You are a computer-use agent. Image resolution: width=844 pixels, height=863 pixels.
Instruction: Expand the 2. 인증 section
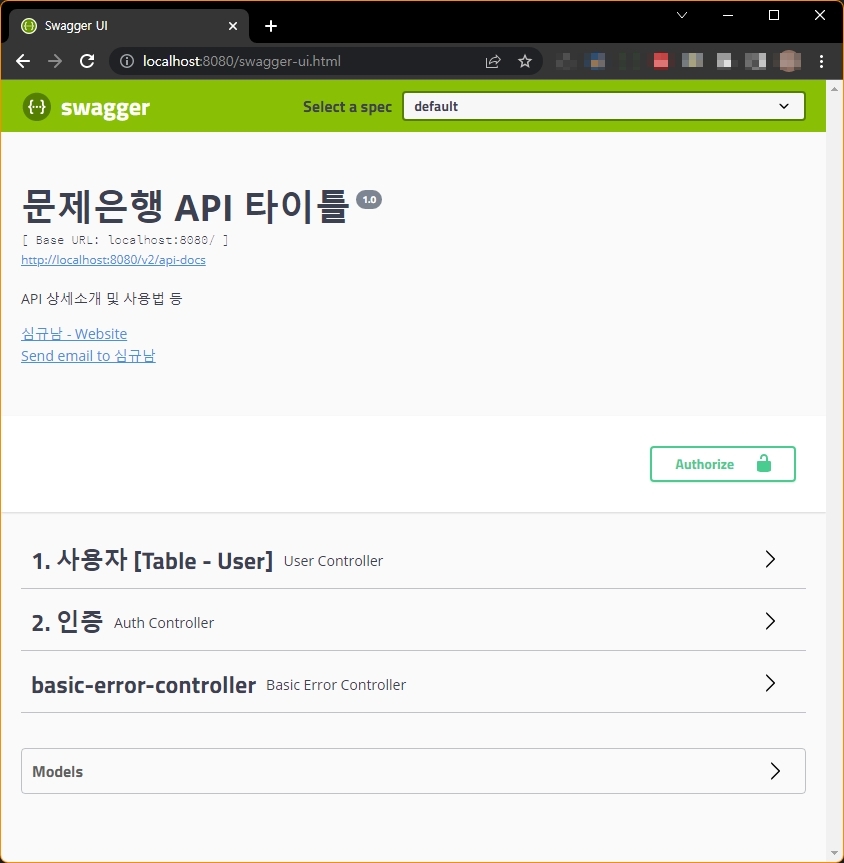413,622
